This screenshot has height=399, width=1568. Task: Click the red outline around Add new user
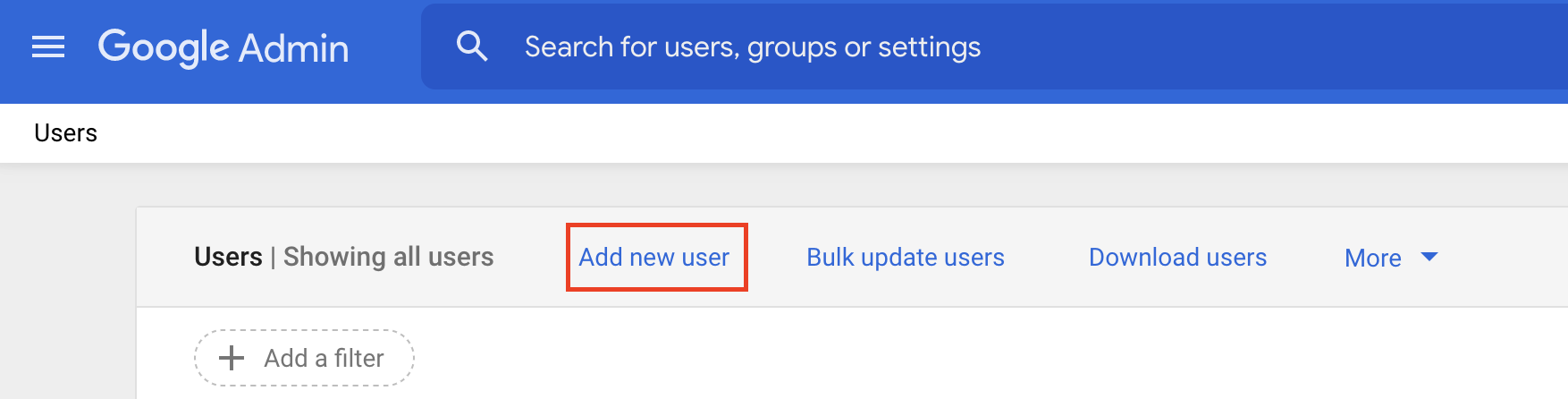[x=657, y=225]
